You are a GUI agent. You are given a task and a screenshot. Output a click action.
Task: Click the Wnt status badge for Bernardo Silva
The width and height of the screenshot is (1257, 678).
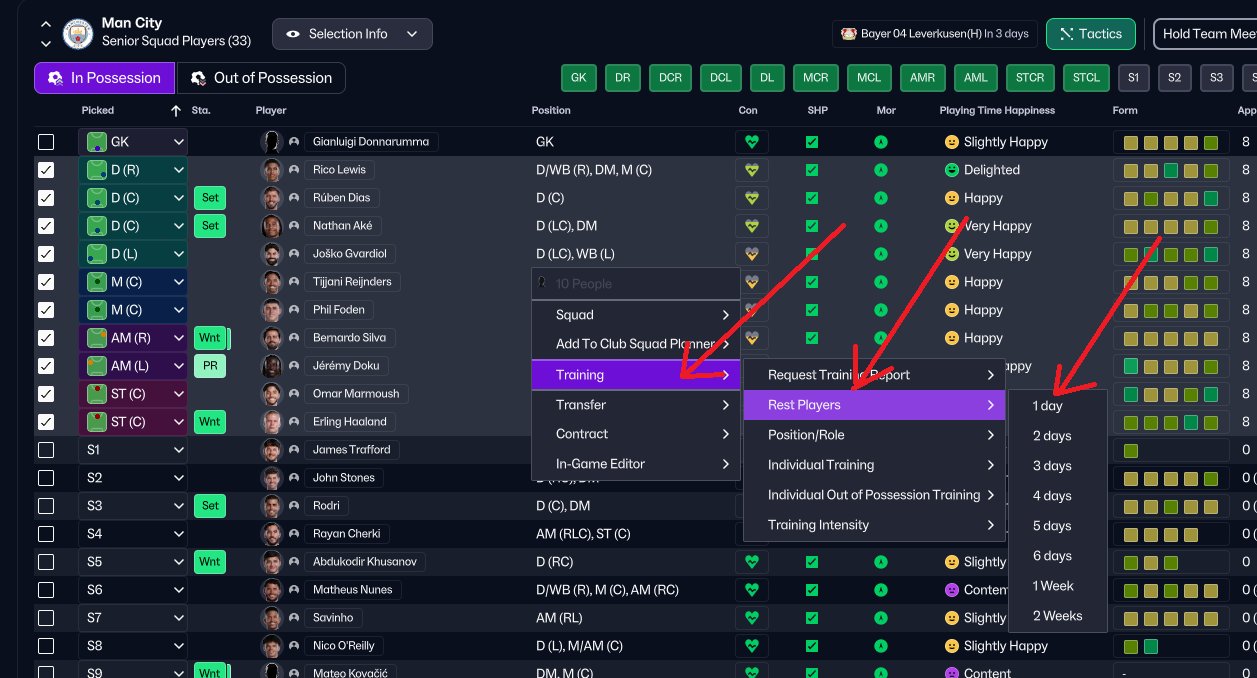211,338
